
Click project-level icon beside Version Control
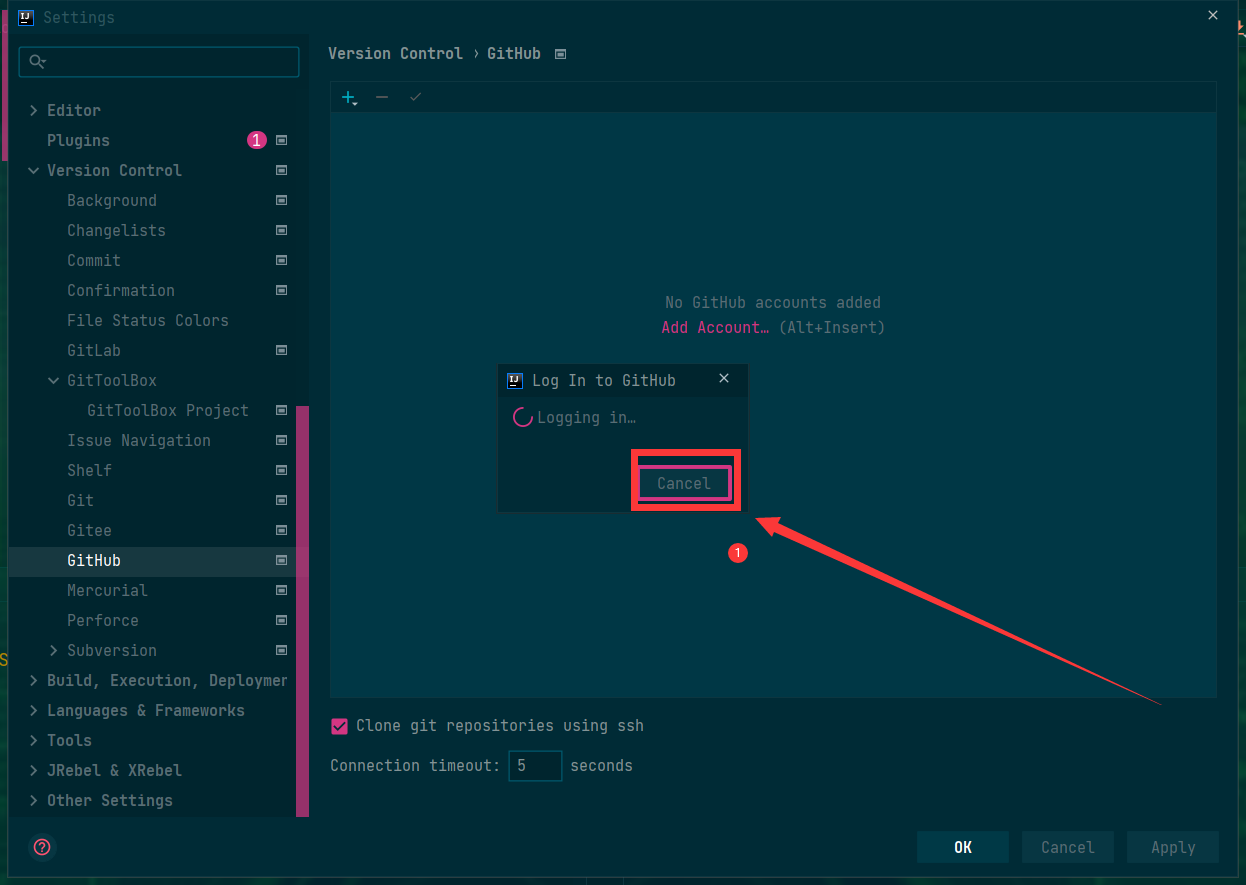[x=282, y=171]
